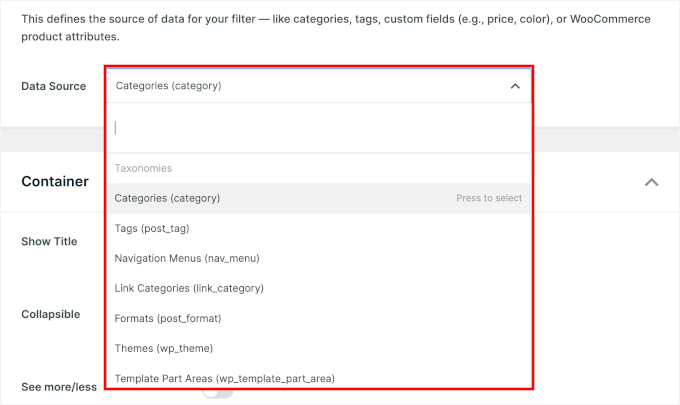Pick Template Part Areas (wp_template_part_area)
680x405 pixels.
point(224,379)
